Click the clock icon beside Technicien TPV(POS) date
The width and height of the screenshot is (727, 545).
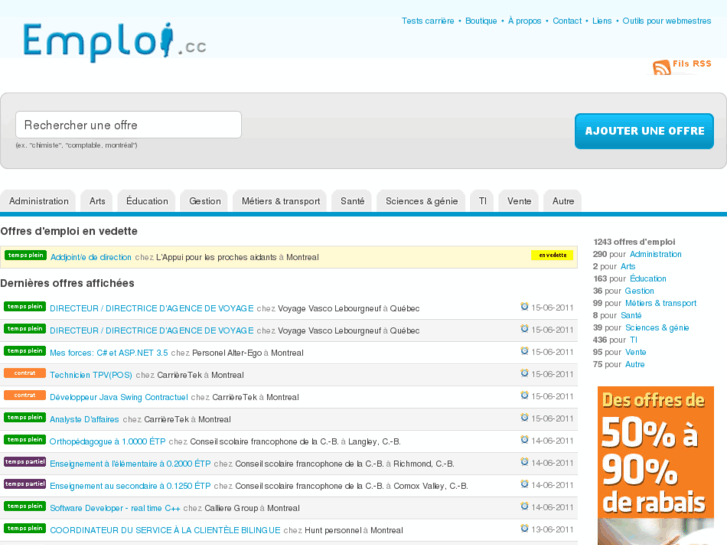click(524, 373)
